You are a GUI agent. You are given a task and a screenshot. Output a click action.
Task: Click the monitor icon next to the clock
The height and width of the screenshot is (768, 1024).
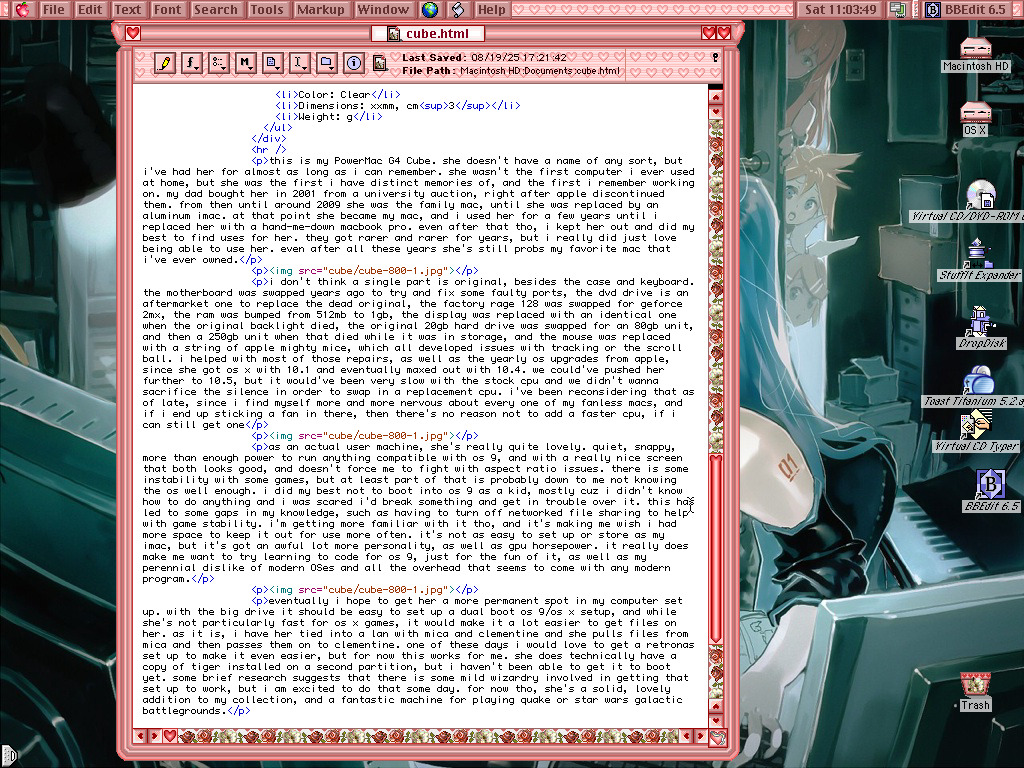pyautogui.click(x=897, y=10)
